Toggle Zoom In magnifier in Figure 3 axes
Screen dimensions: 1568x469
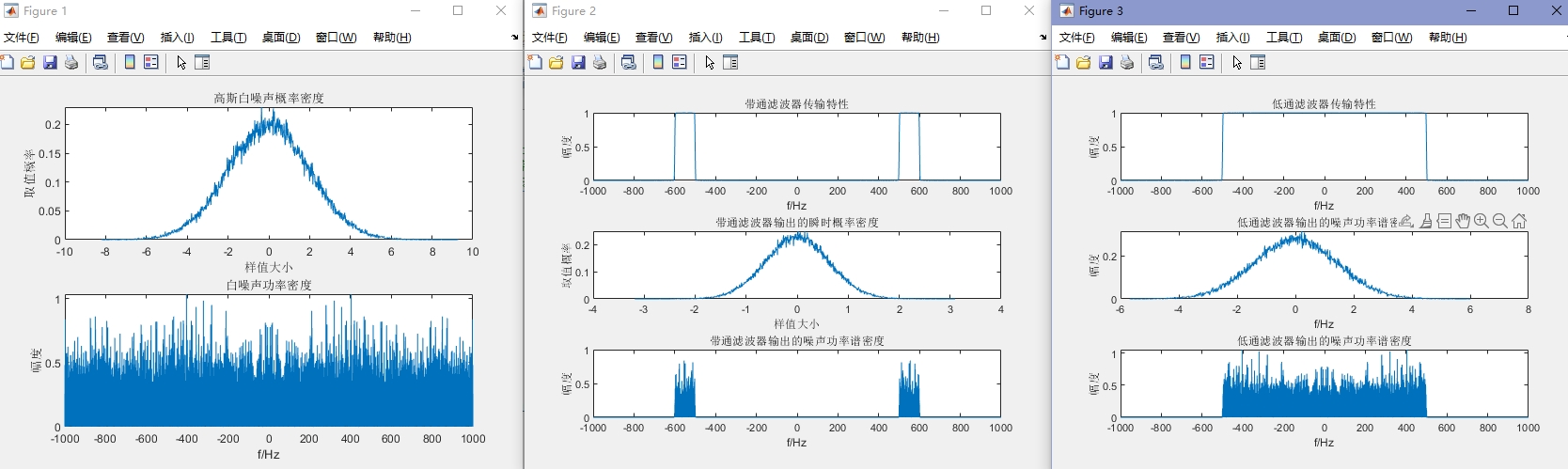[1482, 221]
